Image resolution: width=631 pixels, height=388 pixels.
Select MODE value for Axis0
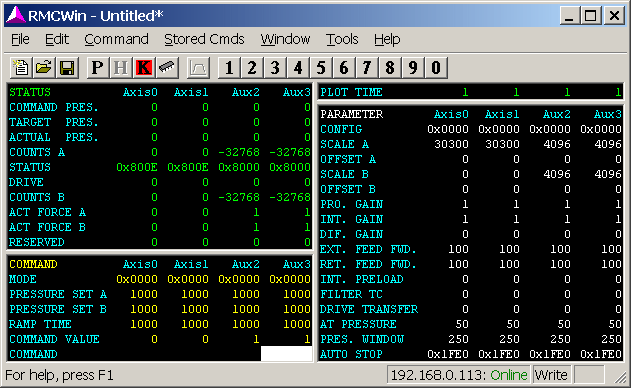coord(137,279)
